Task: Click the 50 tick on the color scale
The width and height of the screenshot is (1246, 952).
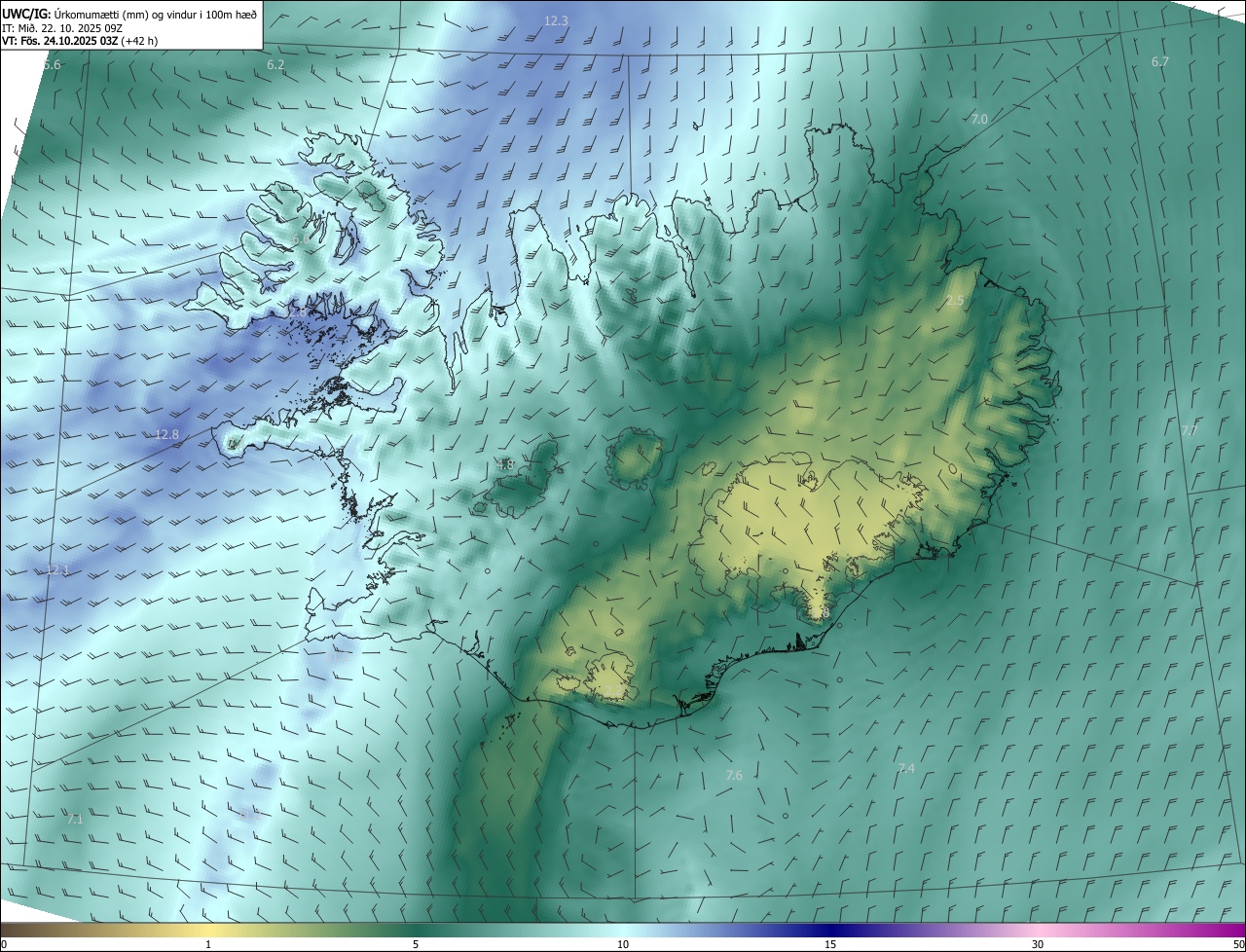Action: pos(1237,944)
